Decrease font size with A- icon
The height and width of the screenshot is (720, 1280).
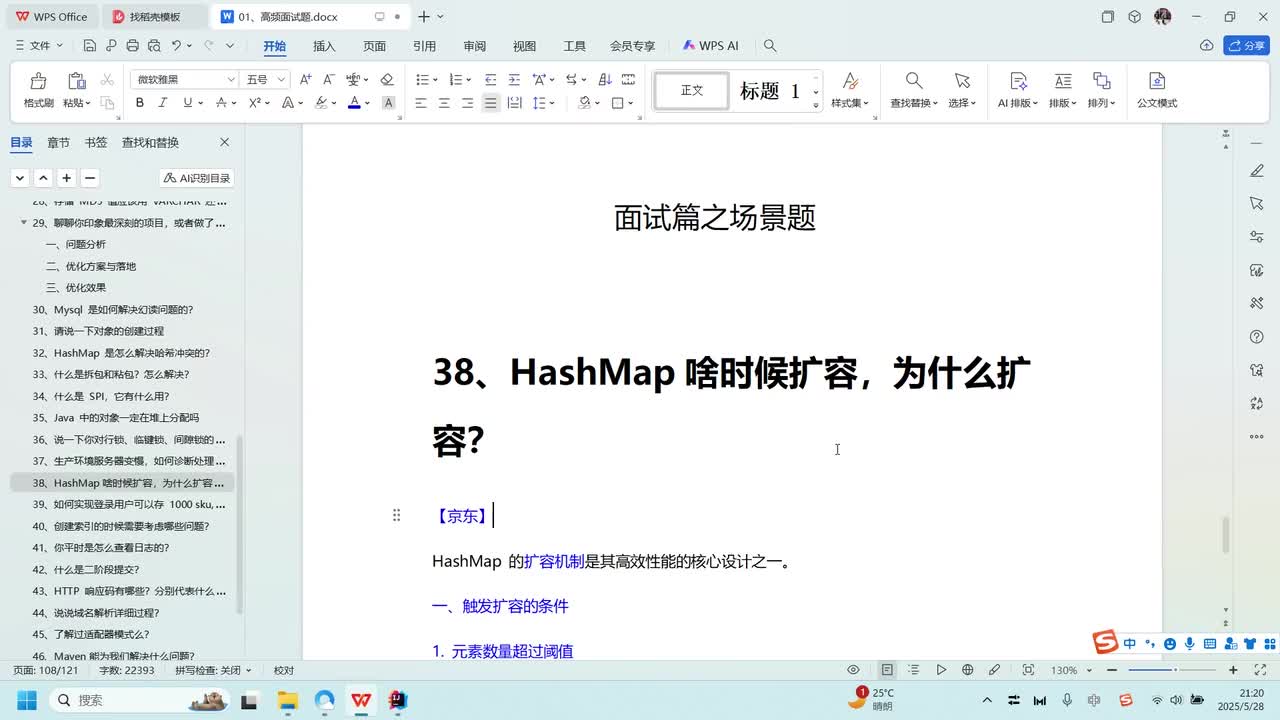pyautogui.click(x=329, y=79)
